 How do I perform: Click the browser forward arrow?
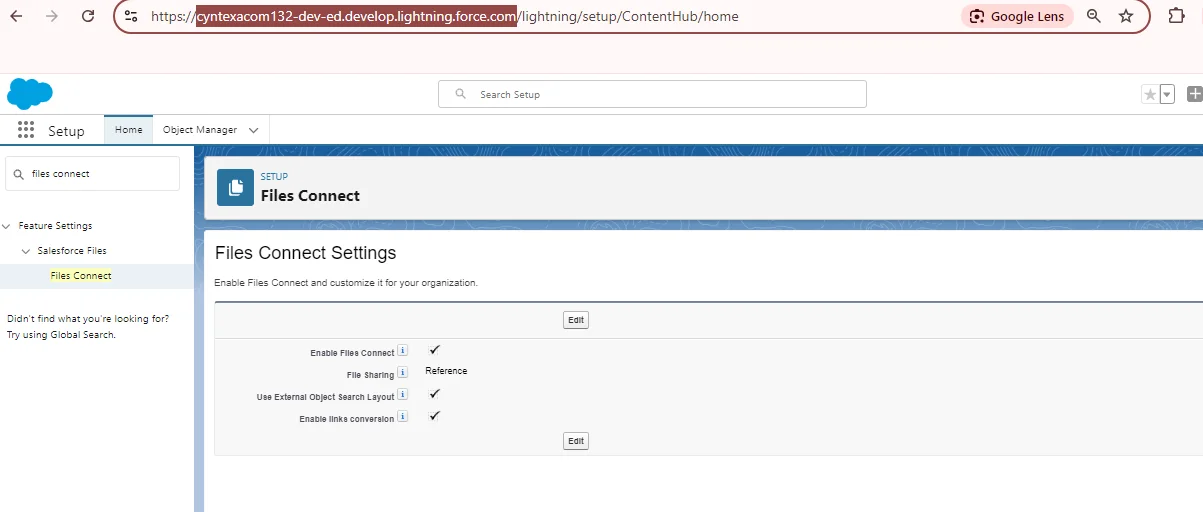click(52, 16)
